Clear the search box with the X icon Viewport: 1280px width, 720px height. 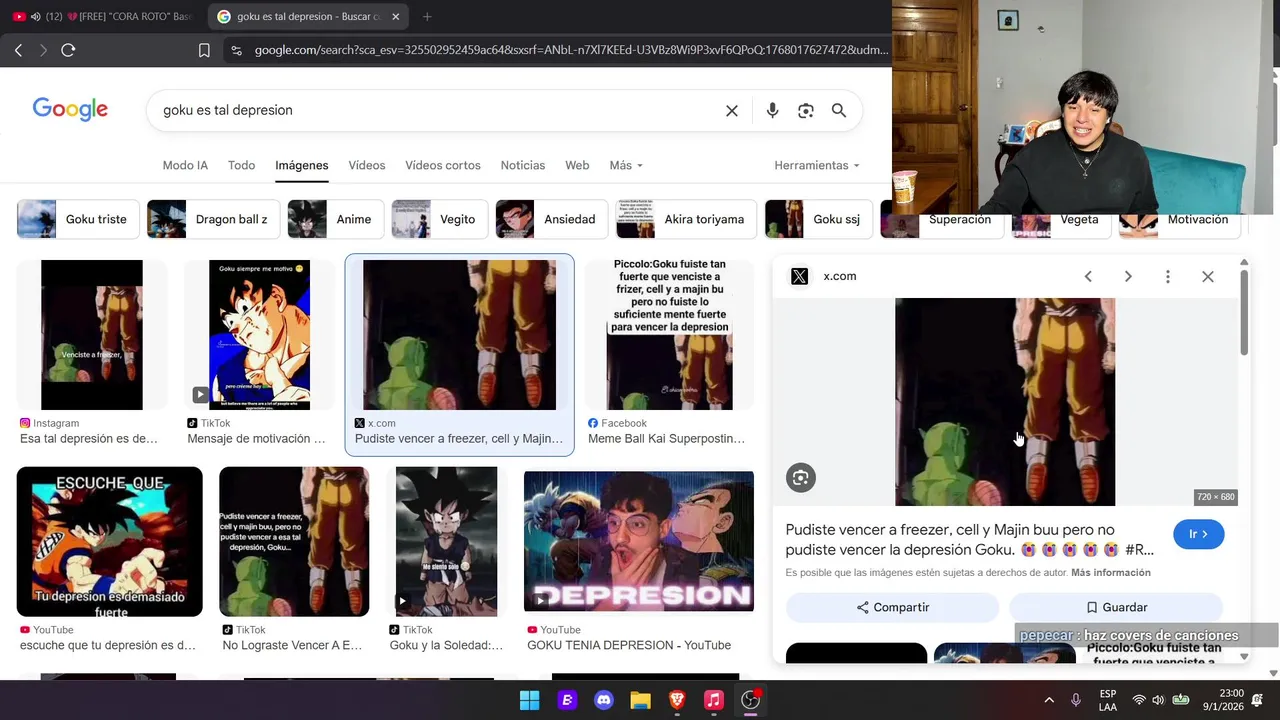732,110
